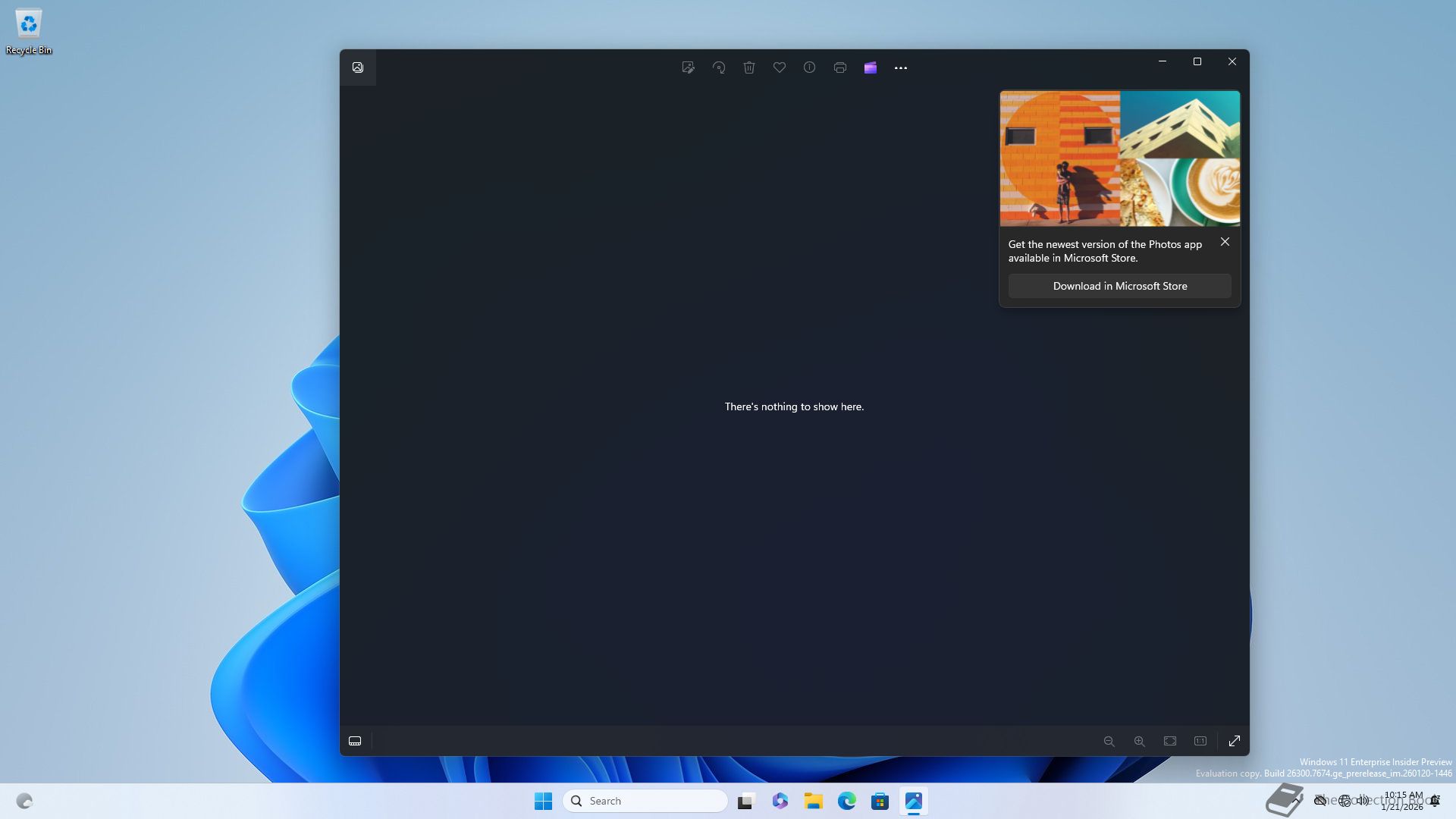
Task: Toggle the fit to window icon
Action: point(1170,741)
